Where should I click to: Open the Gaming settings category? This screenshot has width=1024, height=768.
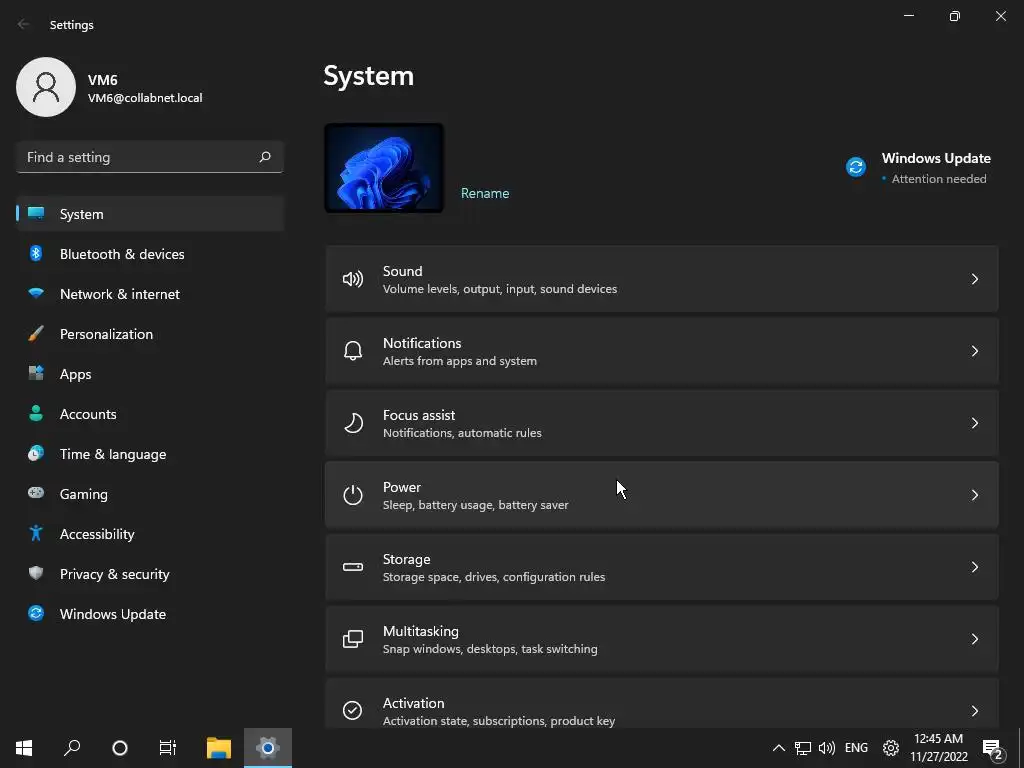84,494
